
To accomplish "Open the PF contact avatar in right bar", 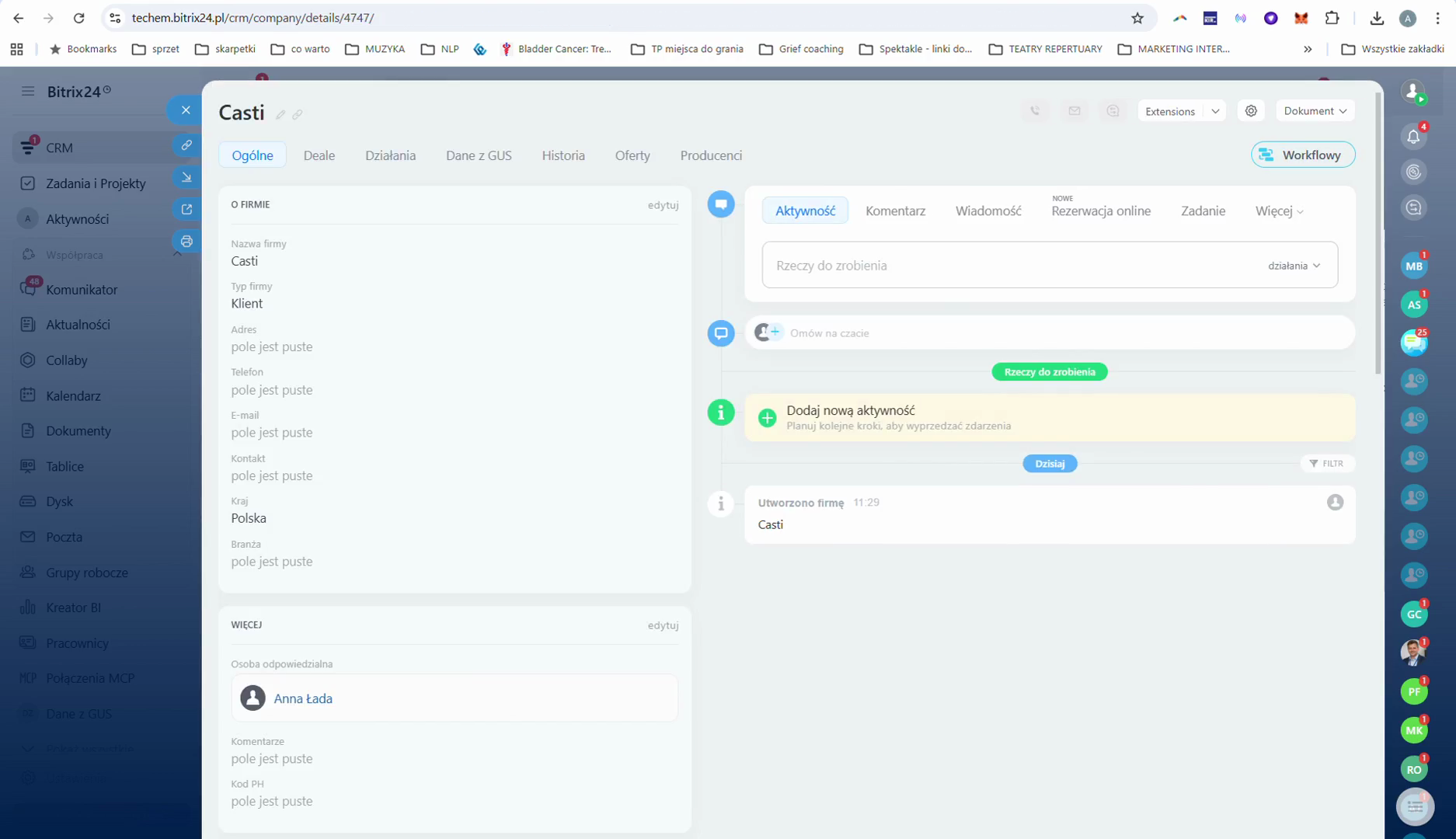I will 1413,691.
